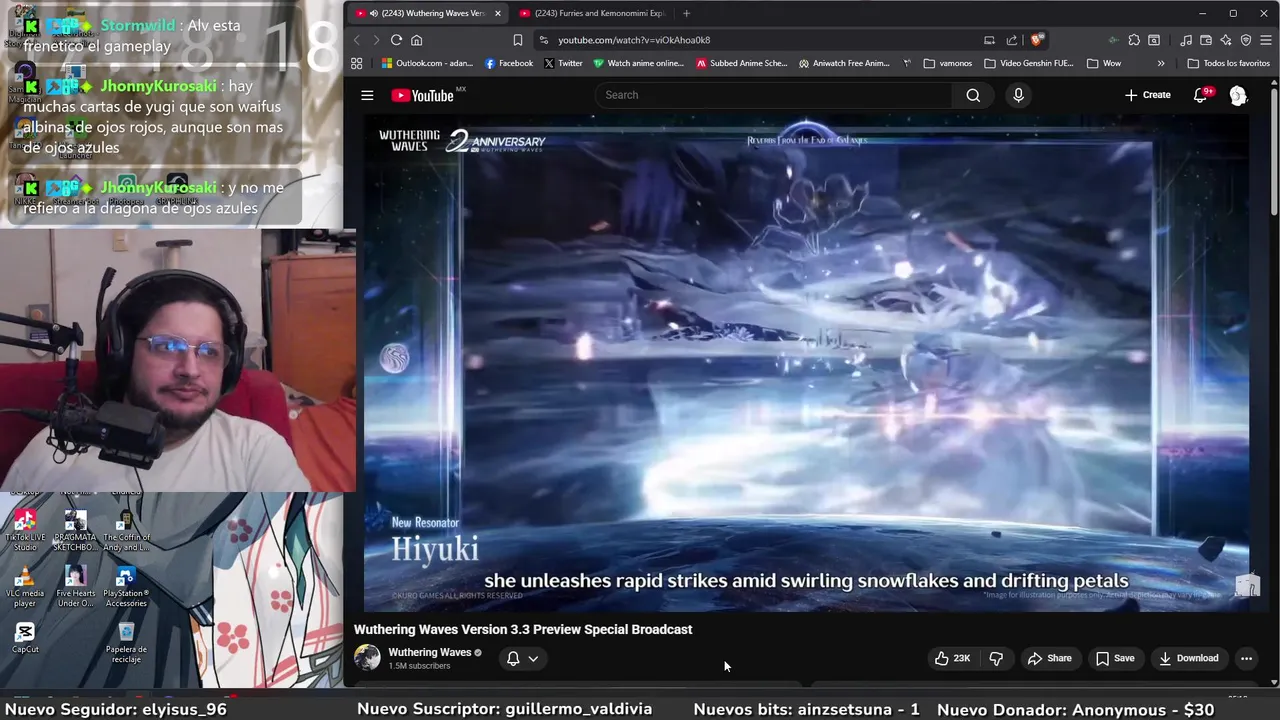The height and width of the screenshot is (720, 1280).
Task: Open the Brave VPN shield icon
Action: (x=1246, y=40)
